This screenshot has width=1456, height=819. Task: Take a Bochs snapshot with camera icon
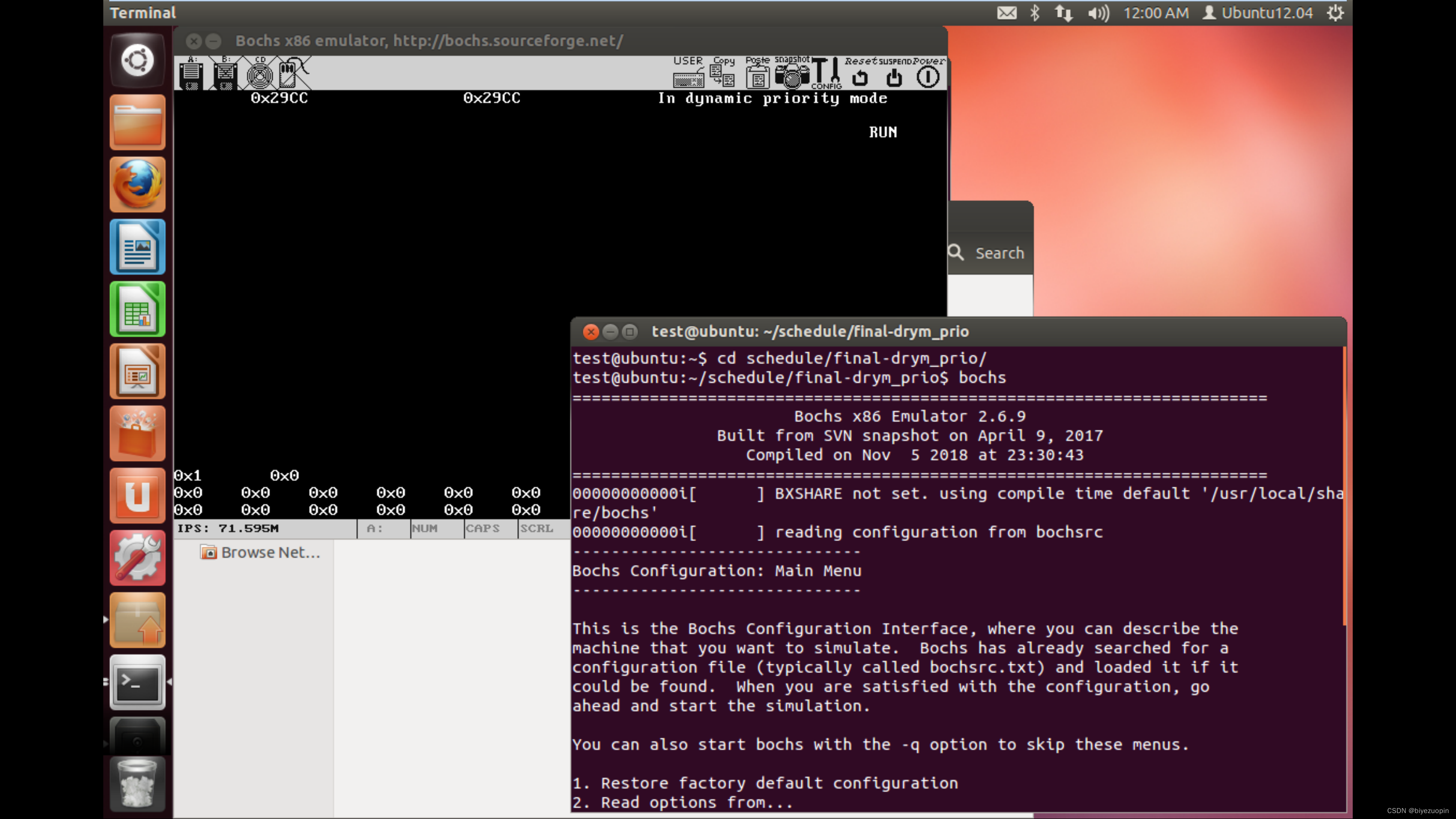point(792,72)
